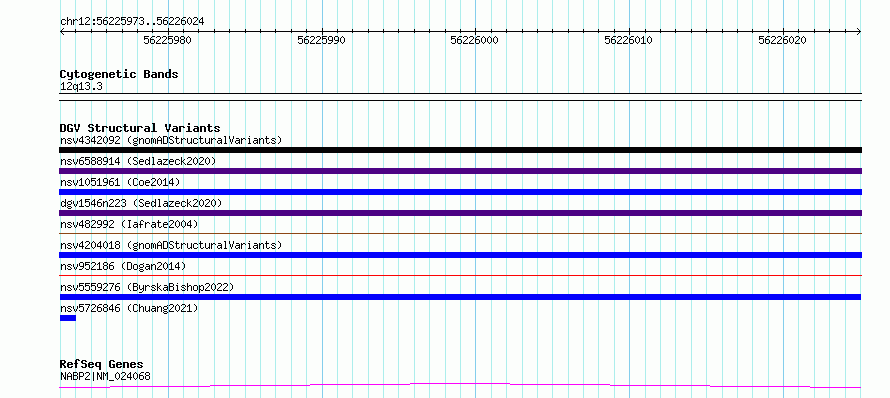890x398 pixels.
Task: Select the blue nsv5559276 variant bar
Action: click(x=460, y=297)
